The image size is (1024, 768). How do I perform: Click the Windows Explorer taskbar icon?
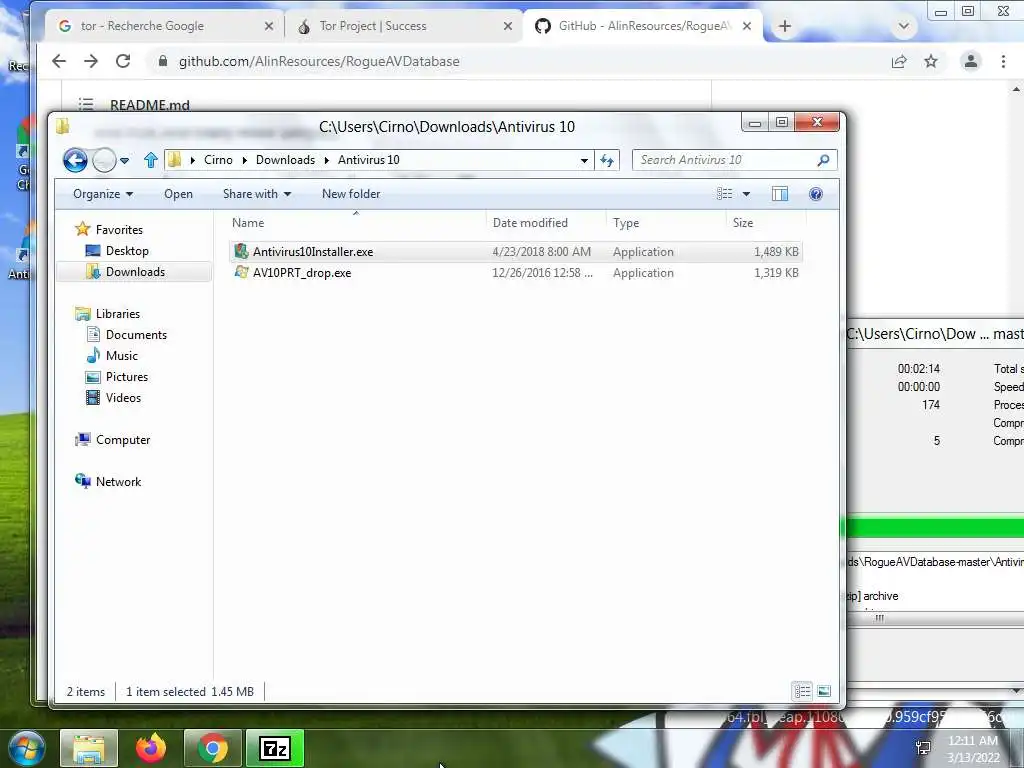(89, 748)
